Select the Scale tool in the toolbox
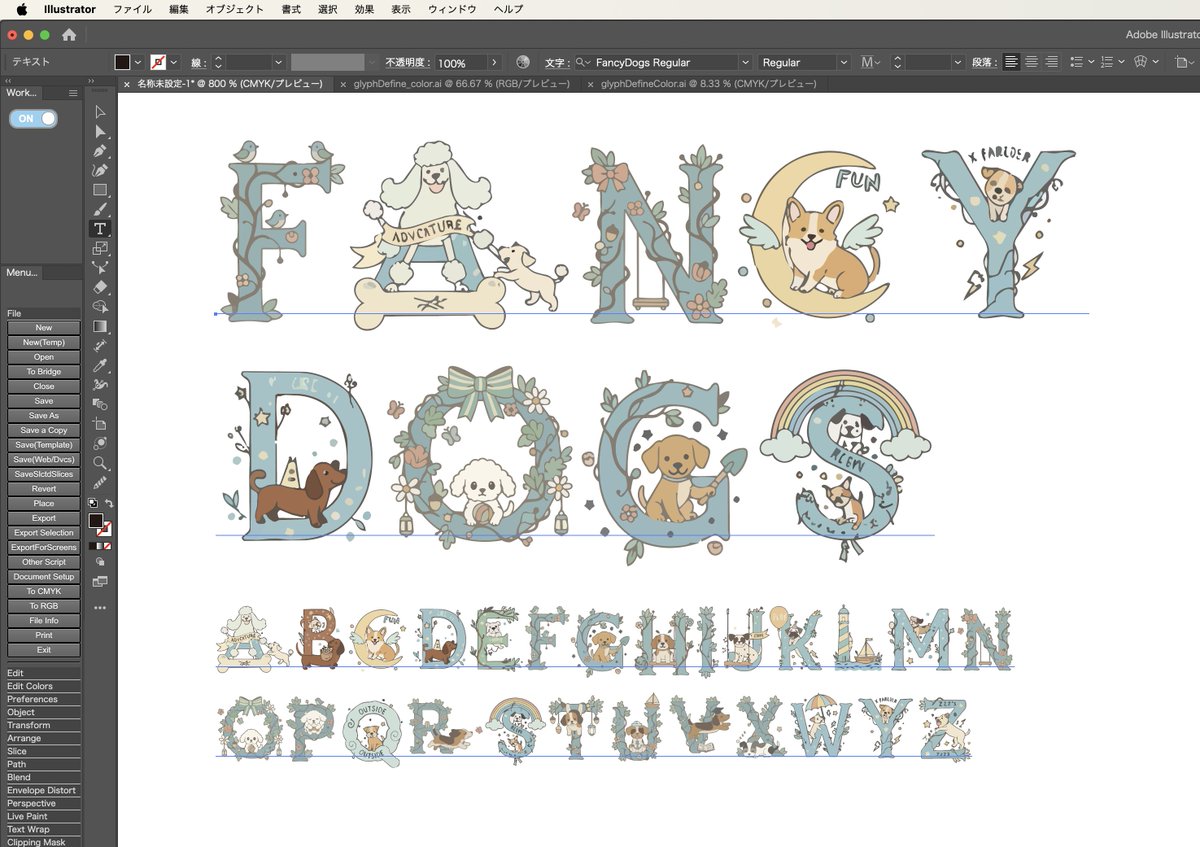The width and height of the screenshot is (1200, 847). click(x=100, y=248)
